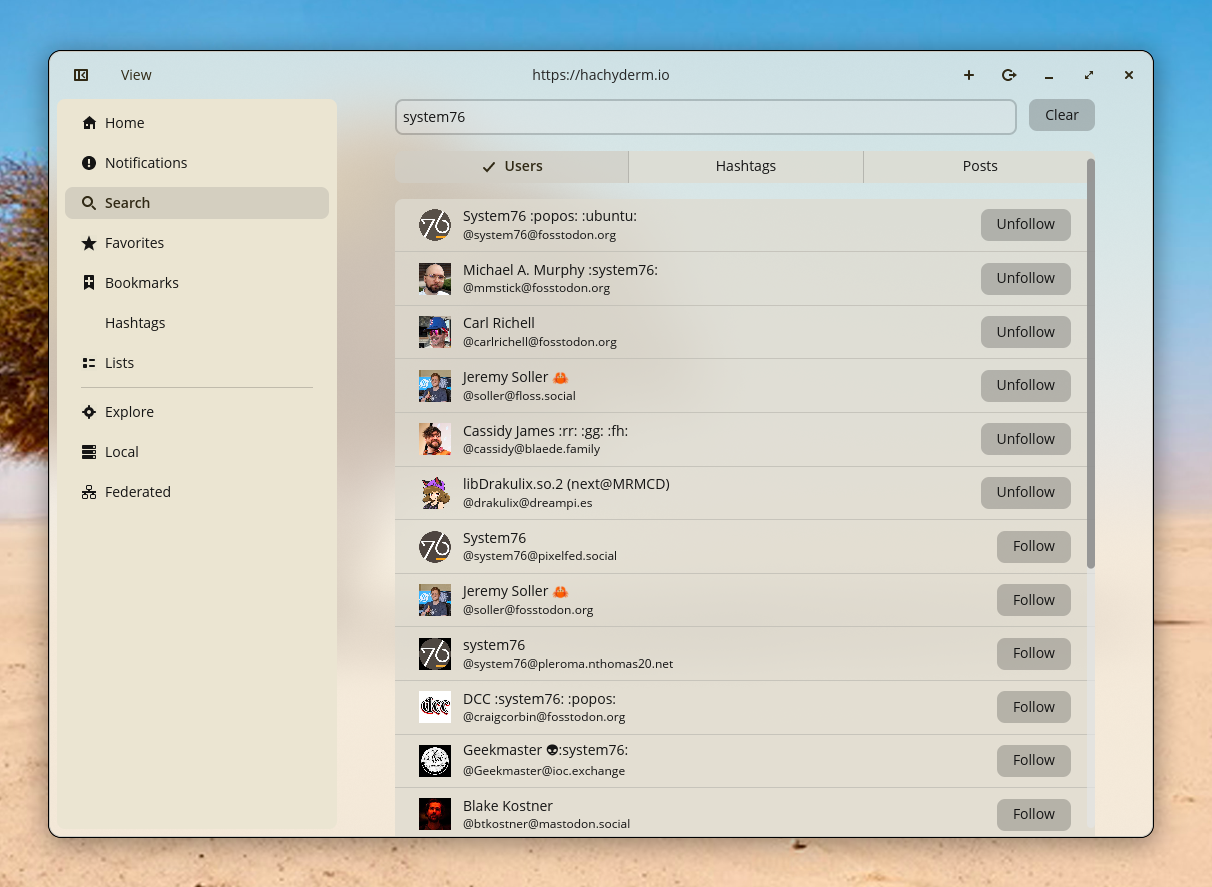The width and height of the screenshot is (1212, 887).
Task: Click system76 pleroma avatar
Action: pos(435,654)
